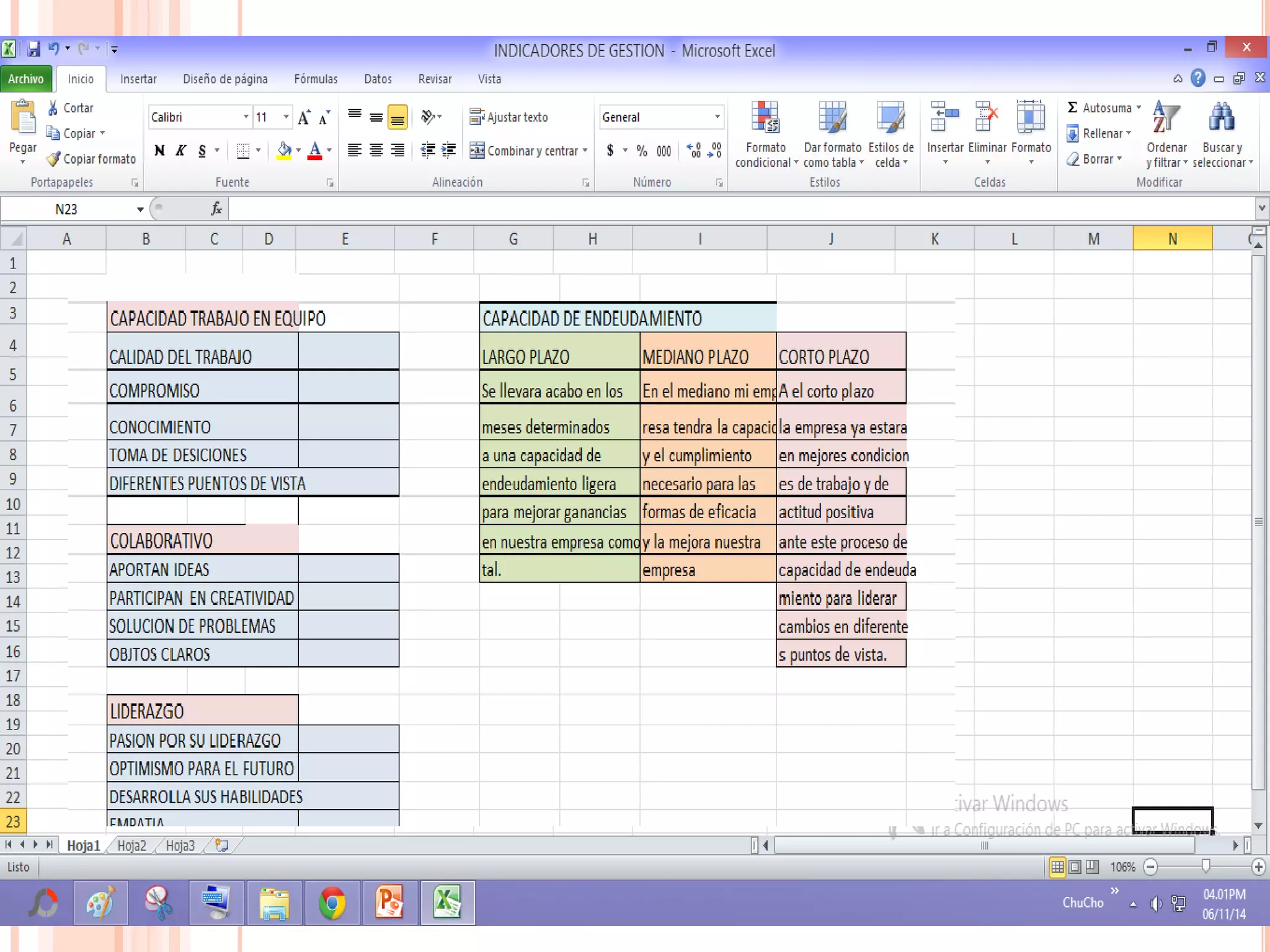Image resolution: width=1270 pixels, height=952 pixels.
Task: Click the zoom slider handle
Action: tap(1206, 866)
